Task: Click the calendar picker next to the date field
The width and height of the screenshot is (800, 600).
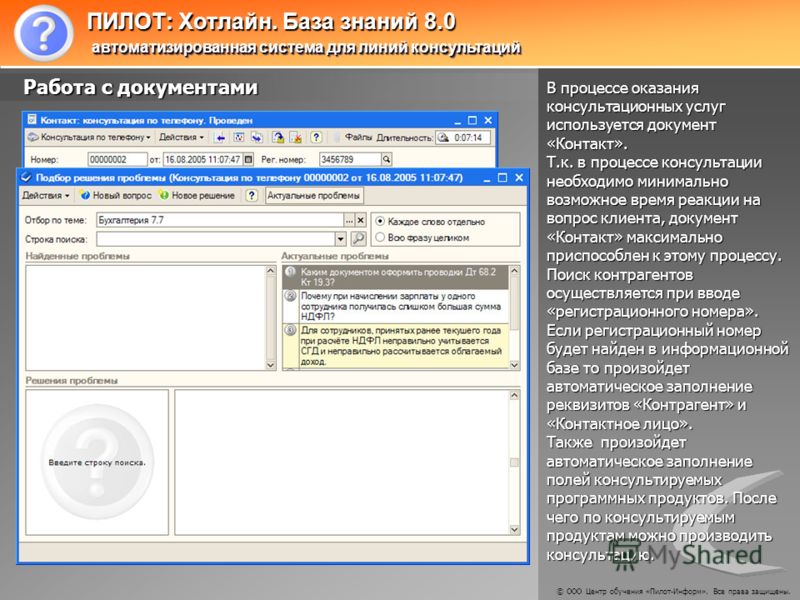Action: click(248, 160)
